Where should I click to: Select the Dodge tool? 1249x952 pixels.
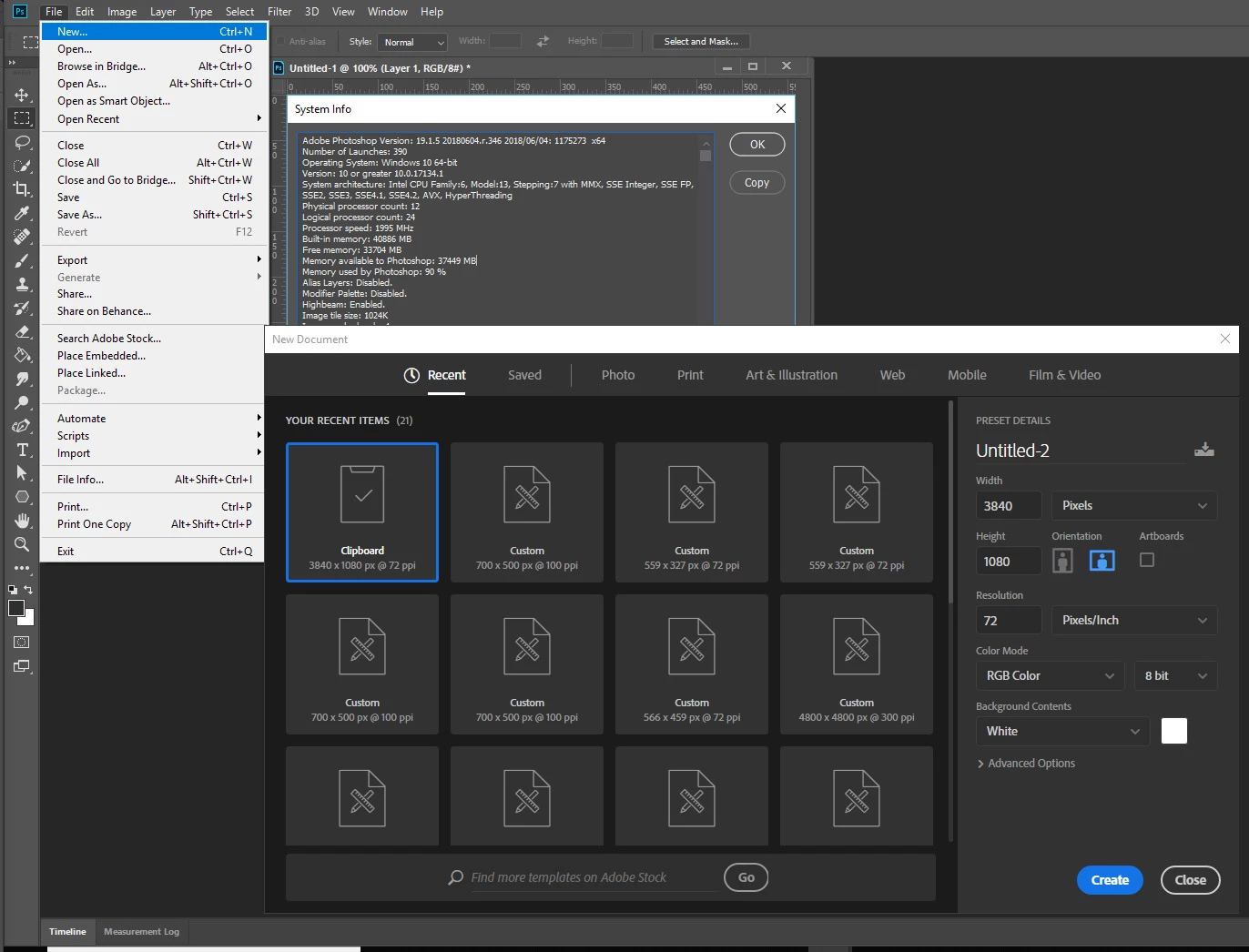tap(22, 402)
